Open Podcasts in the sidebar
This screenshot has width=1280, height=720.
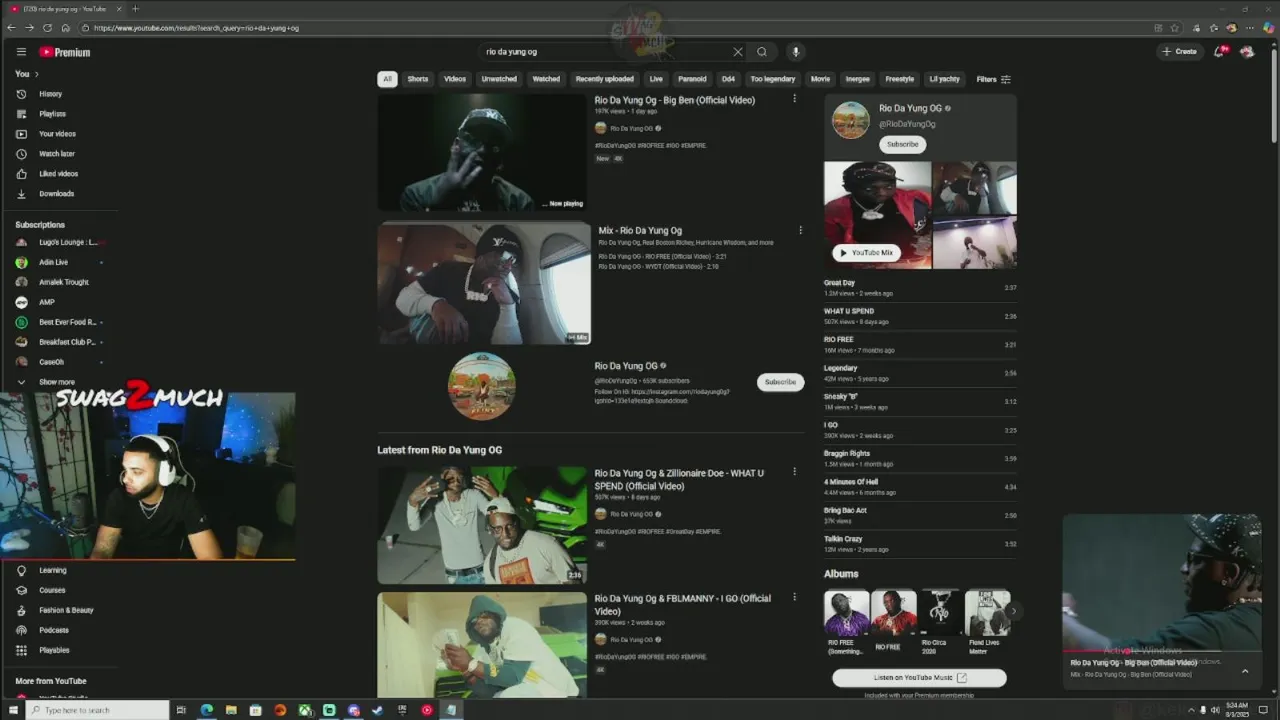[54, 630]
